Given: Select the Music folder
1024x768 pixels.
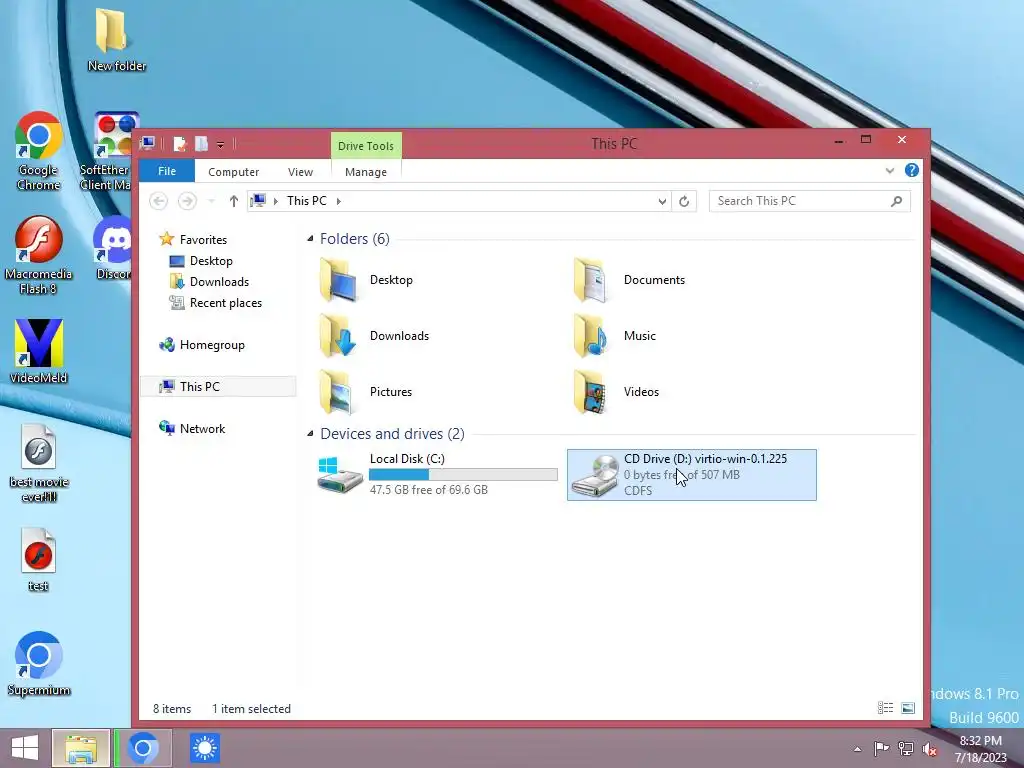Looking at the screenshot, I should (x=614, y=336).
